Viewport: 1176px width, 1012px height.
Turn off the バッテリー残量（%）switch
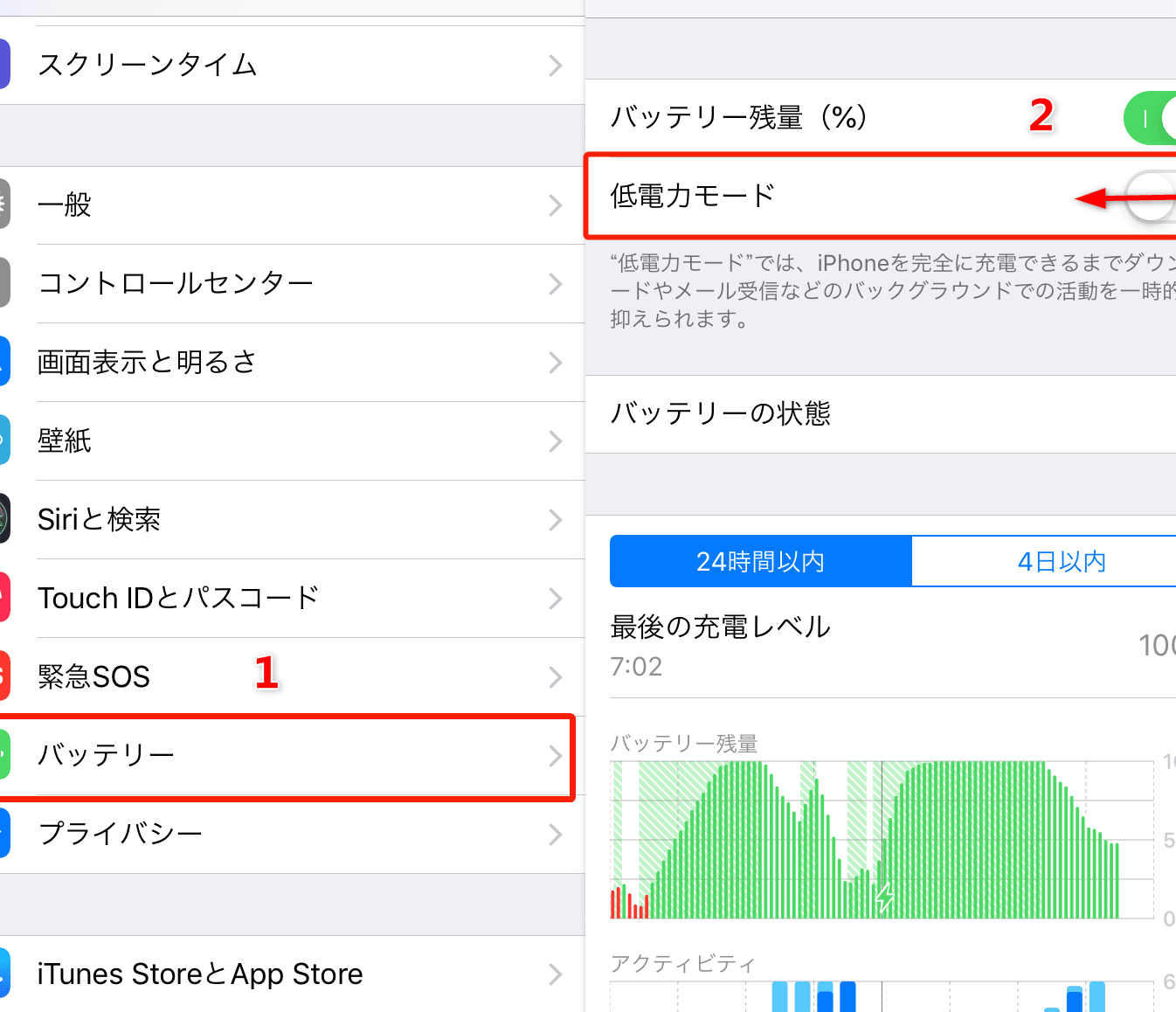(1150, 117)
